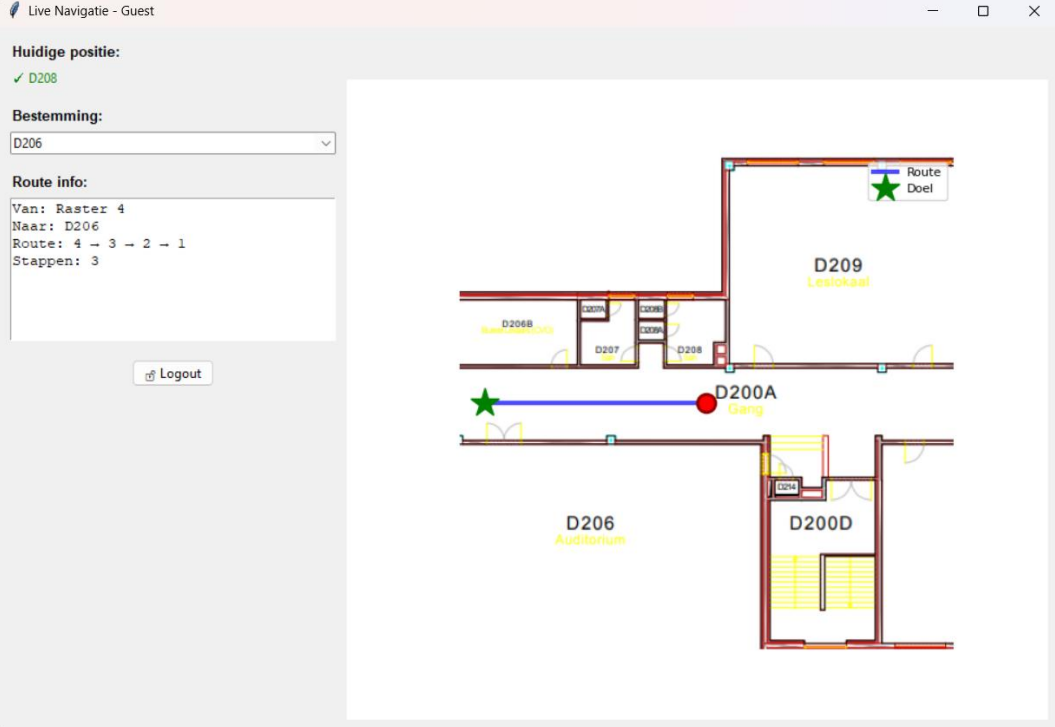Click the blue route line in the corridor
1055x727 pixels.
point(597,403)
